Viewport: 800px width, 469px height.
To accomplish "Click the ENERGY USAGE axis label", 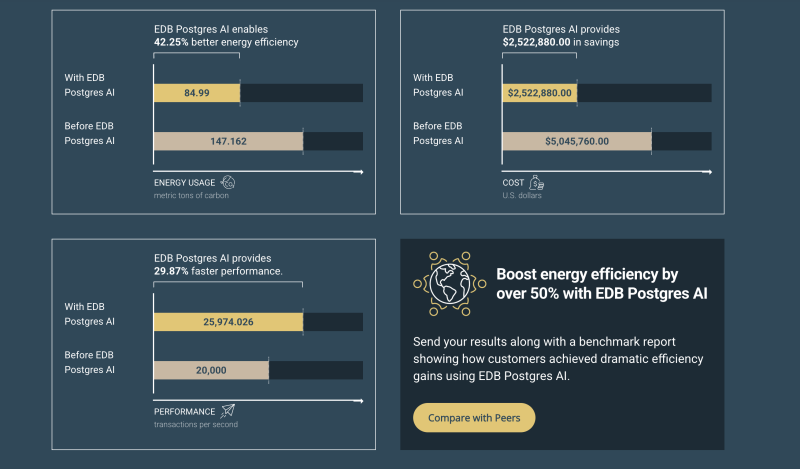I will click(185, 183).
